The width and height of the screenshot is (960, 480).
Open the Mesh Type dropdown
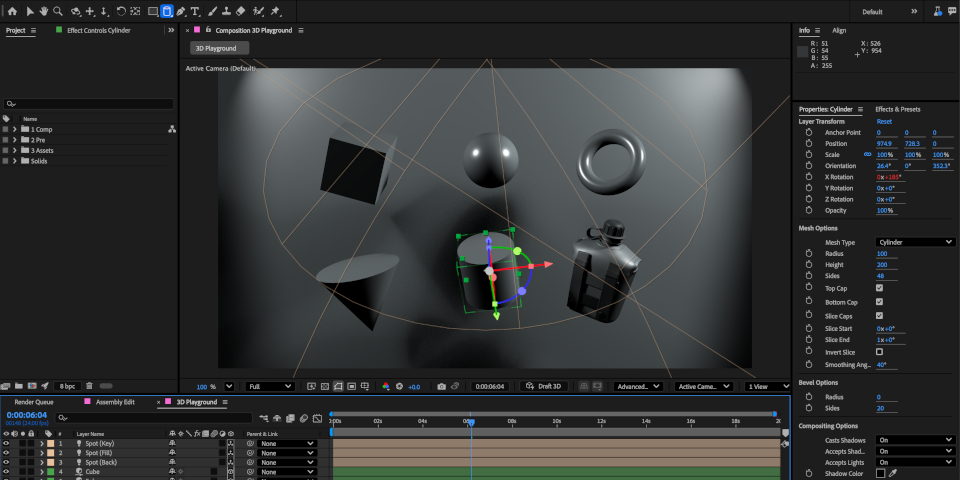point(915,242)
